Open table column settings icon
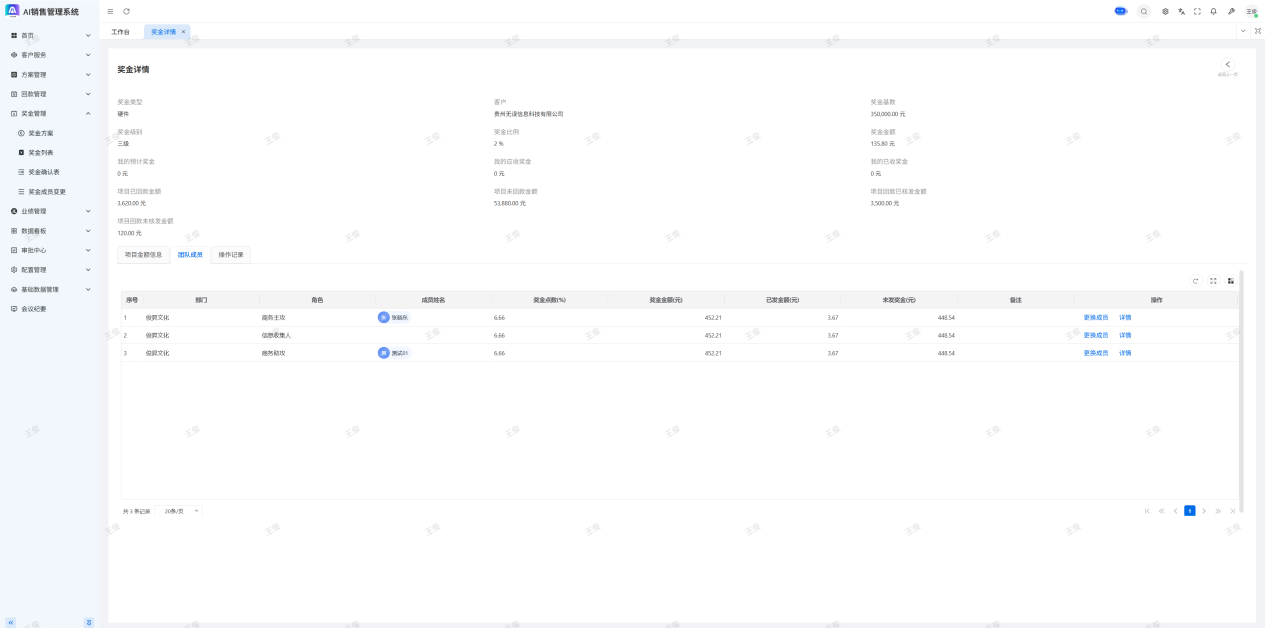Screen dimensions: 1265x628 [x=1231, y=281]
